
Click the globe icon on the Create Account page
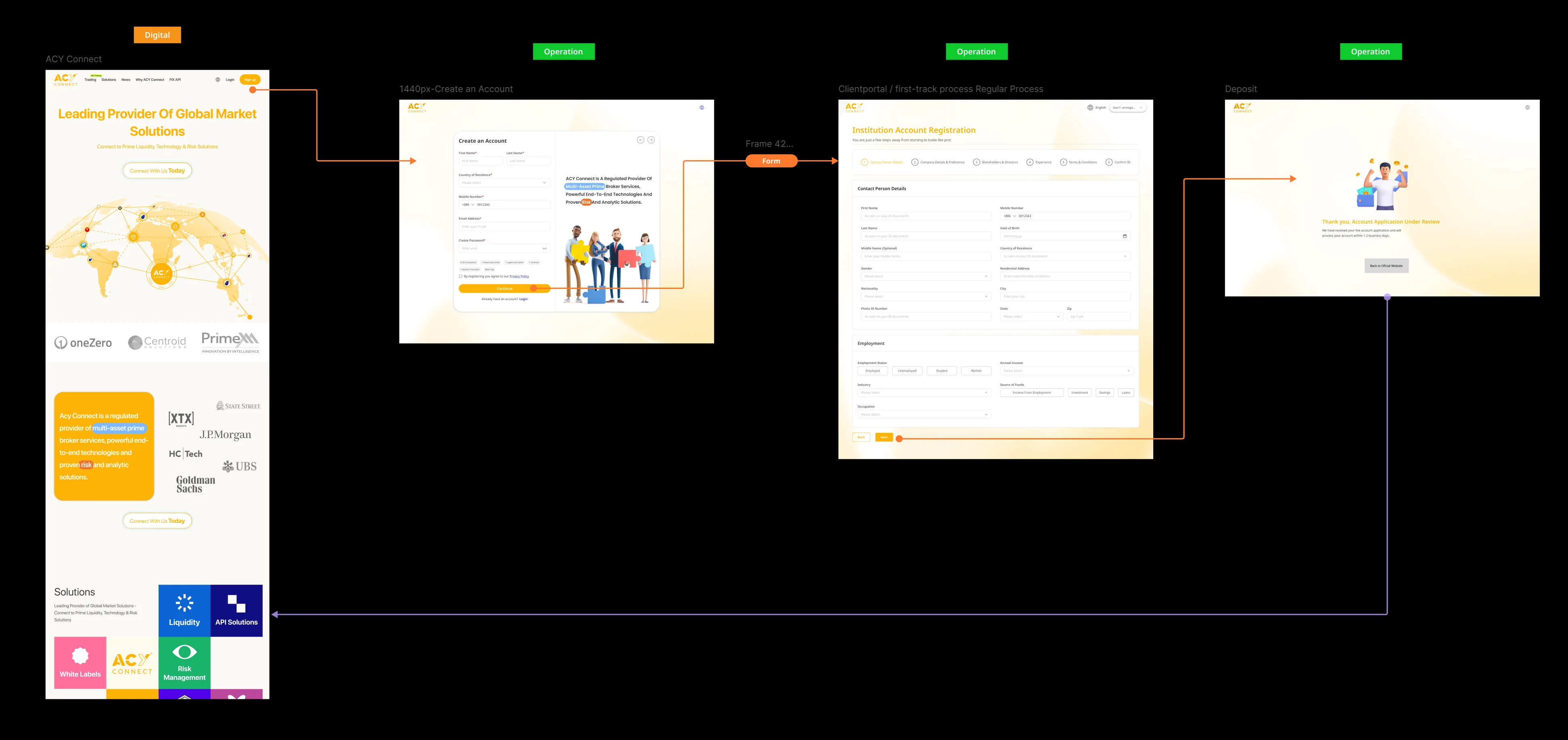701,107
